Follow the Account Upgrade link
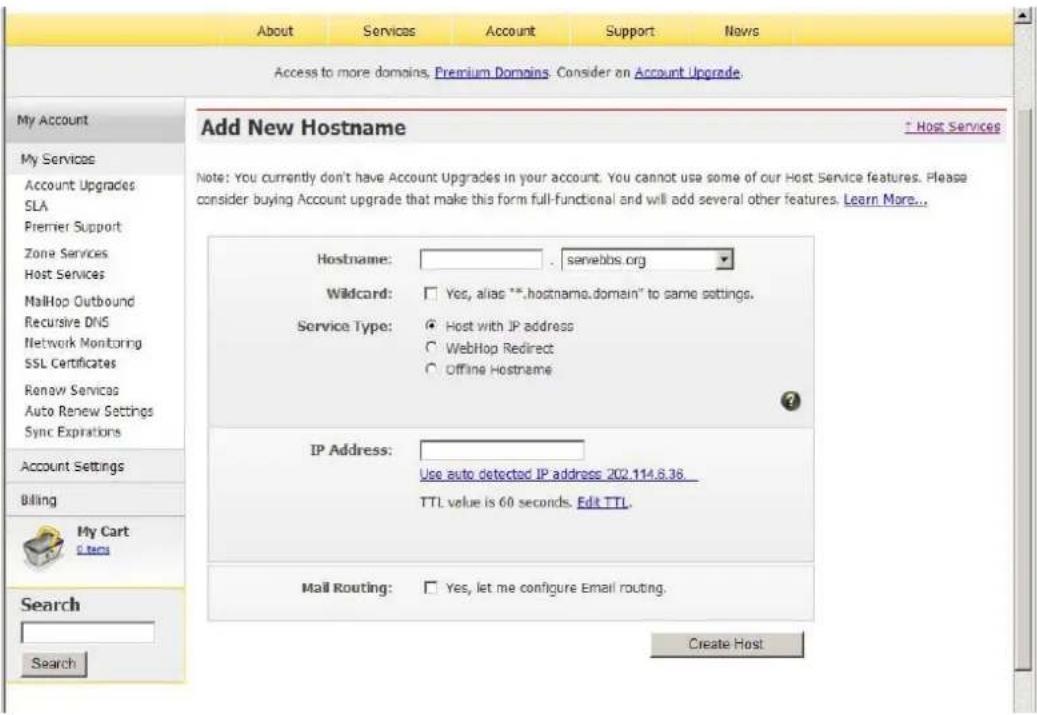 coord(687,73)
